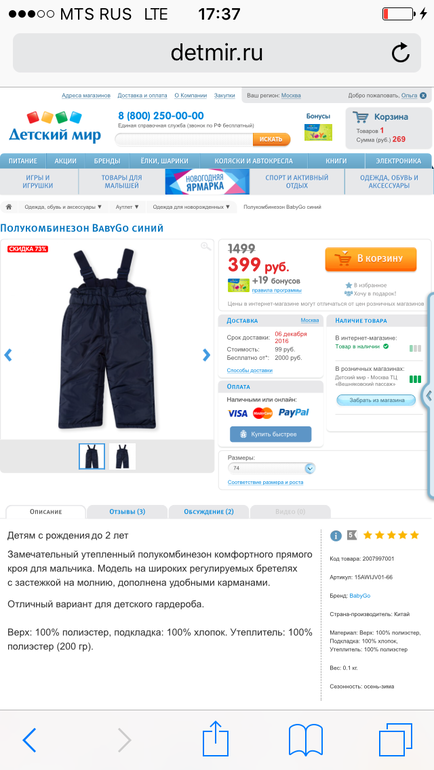This screenshot has width=434, height=770.
Task: Click the magnifier zoom icon on product photo
Action: [206, 247]
